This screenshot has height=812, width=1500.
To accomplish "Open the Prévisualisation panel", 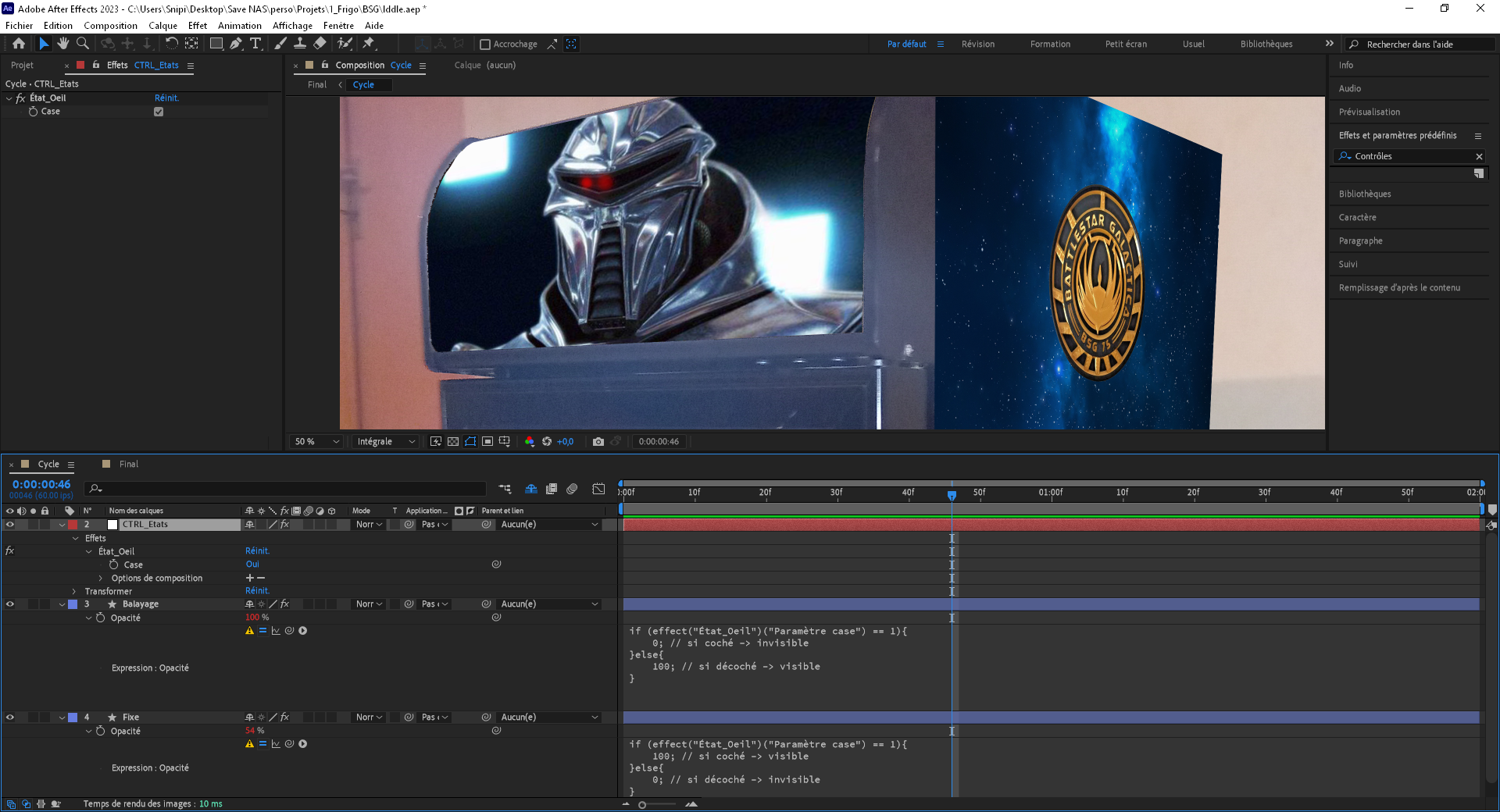I will pyautogui.click(x=1370, y=112).
